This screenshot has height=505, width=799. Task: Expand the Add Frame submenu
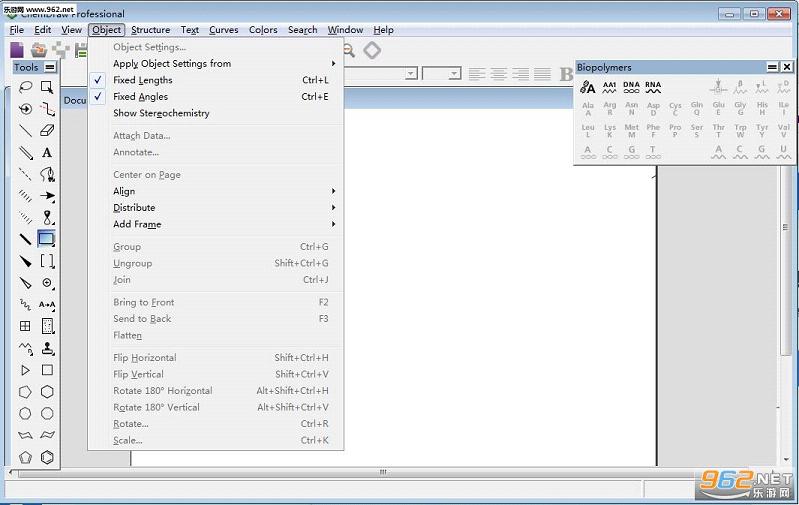tap(217, 224)
